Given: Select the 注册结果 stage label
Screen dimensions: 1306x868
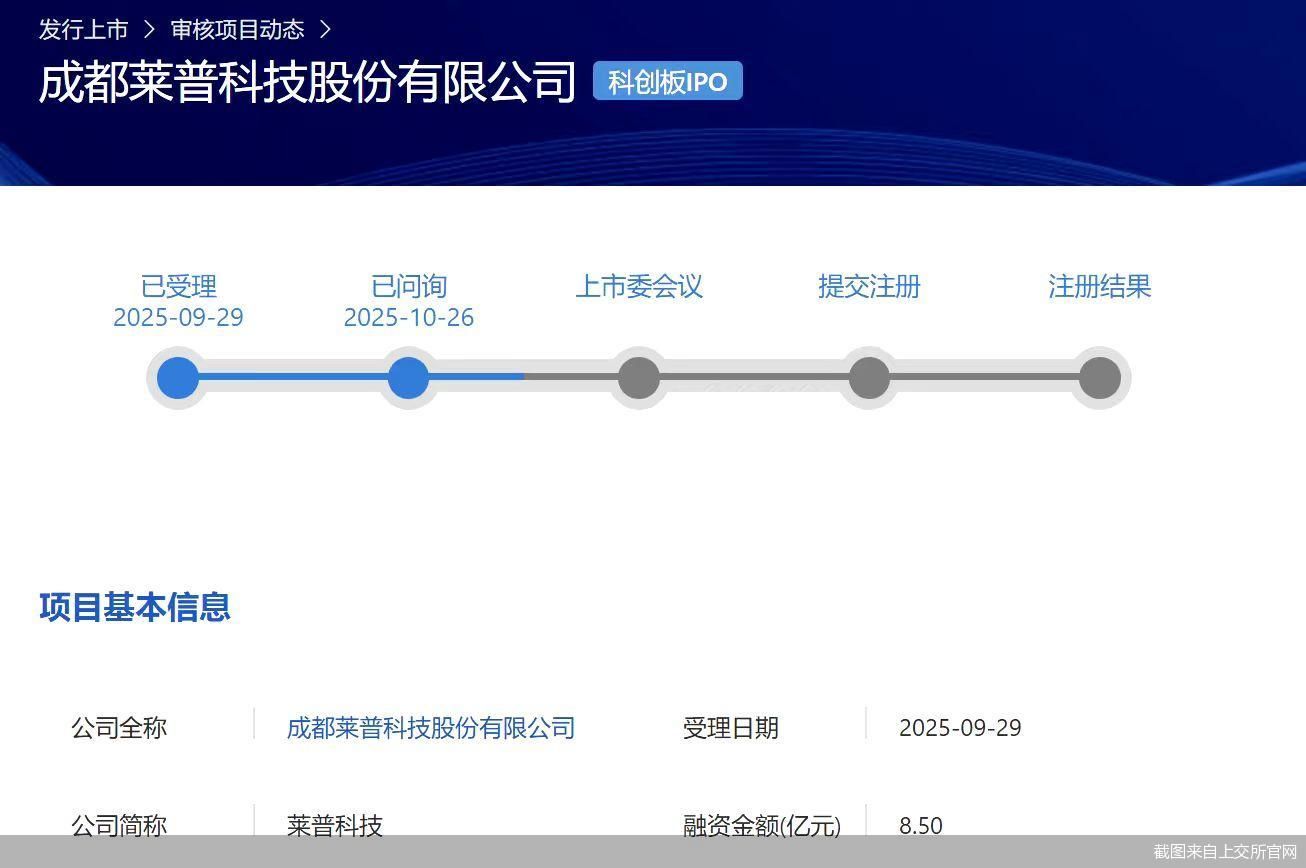Looking at the screenshot, I should [1099, 287].
